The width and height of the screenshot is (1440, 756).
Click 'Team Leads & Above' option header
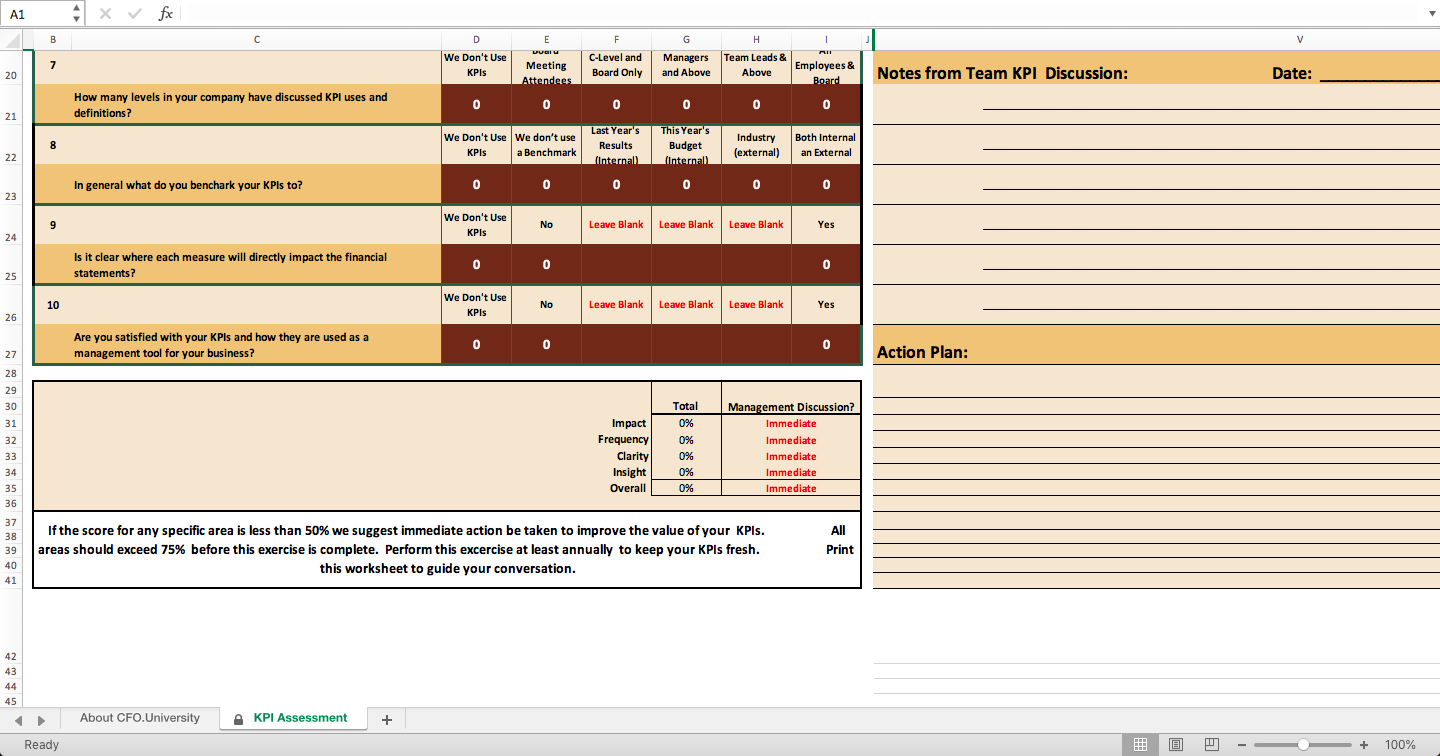(756, 65)
